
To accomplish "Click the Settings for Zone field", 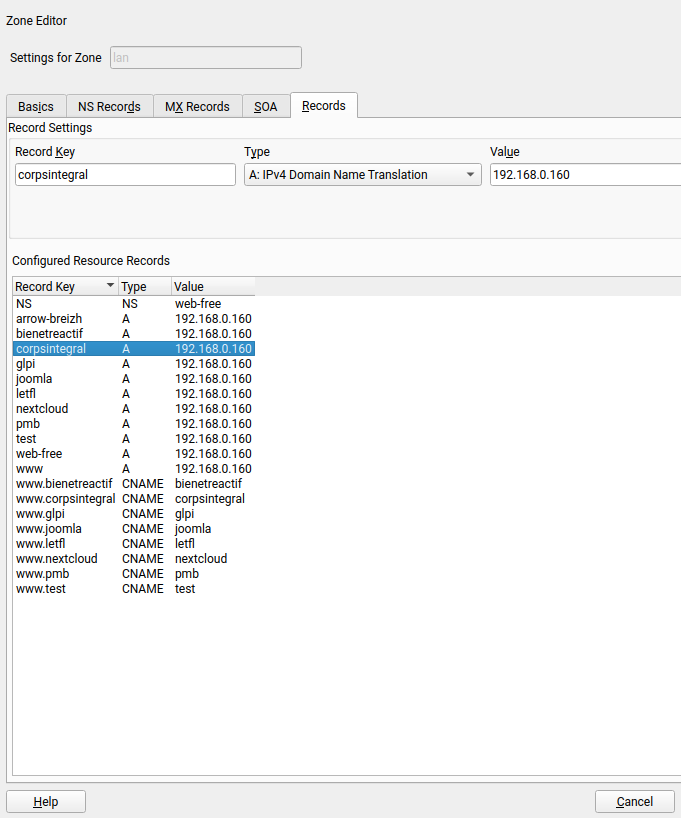I will tap(206, 57).
